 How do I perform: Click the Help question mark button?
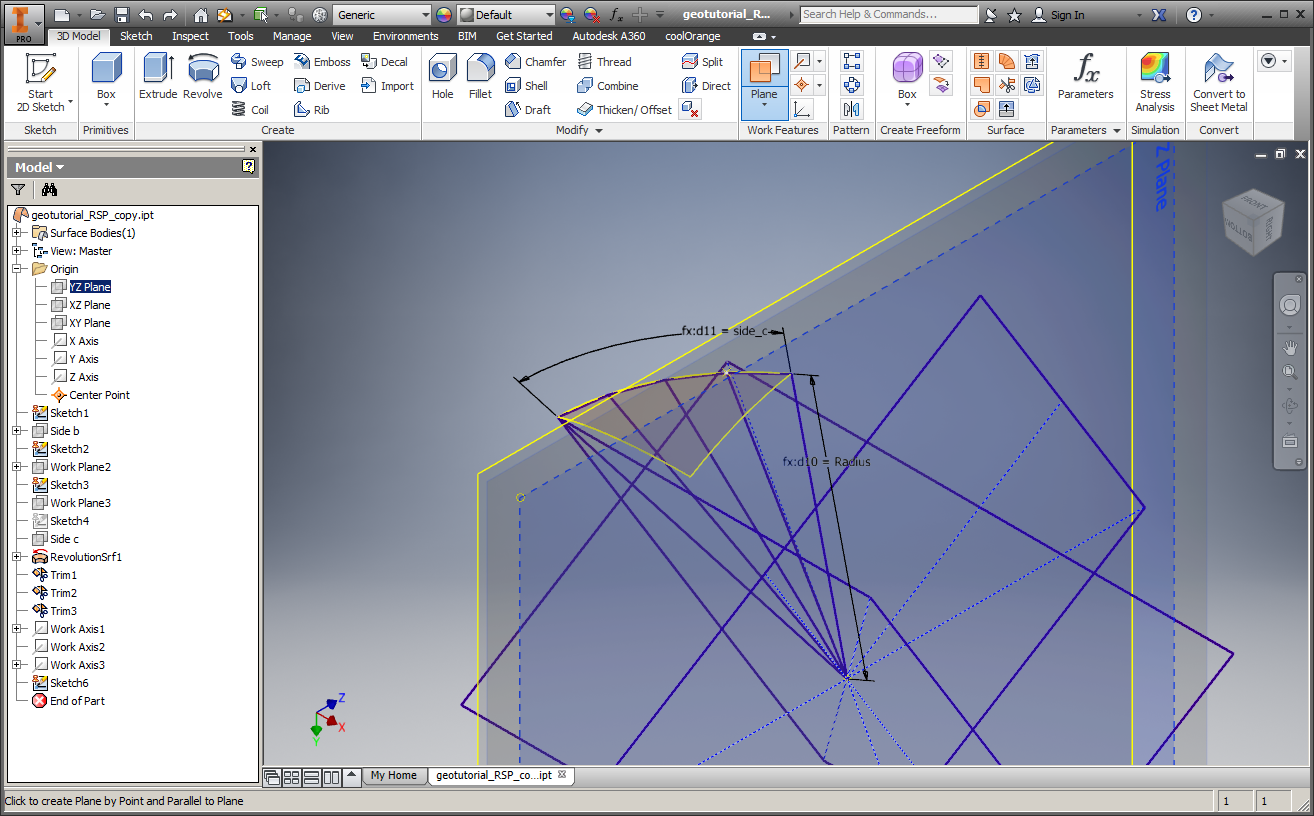coord(1193,15)
